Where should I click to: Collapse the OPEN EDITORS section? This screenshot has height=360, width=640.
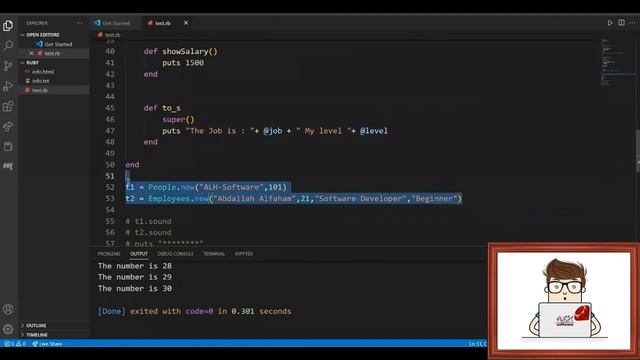tap(42, 35)
